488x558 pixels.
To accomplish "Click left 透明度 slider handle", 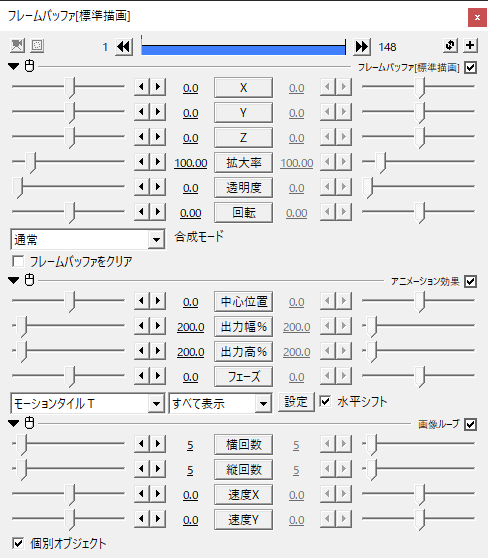I will 18,188.
